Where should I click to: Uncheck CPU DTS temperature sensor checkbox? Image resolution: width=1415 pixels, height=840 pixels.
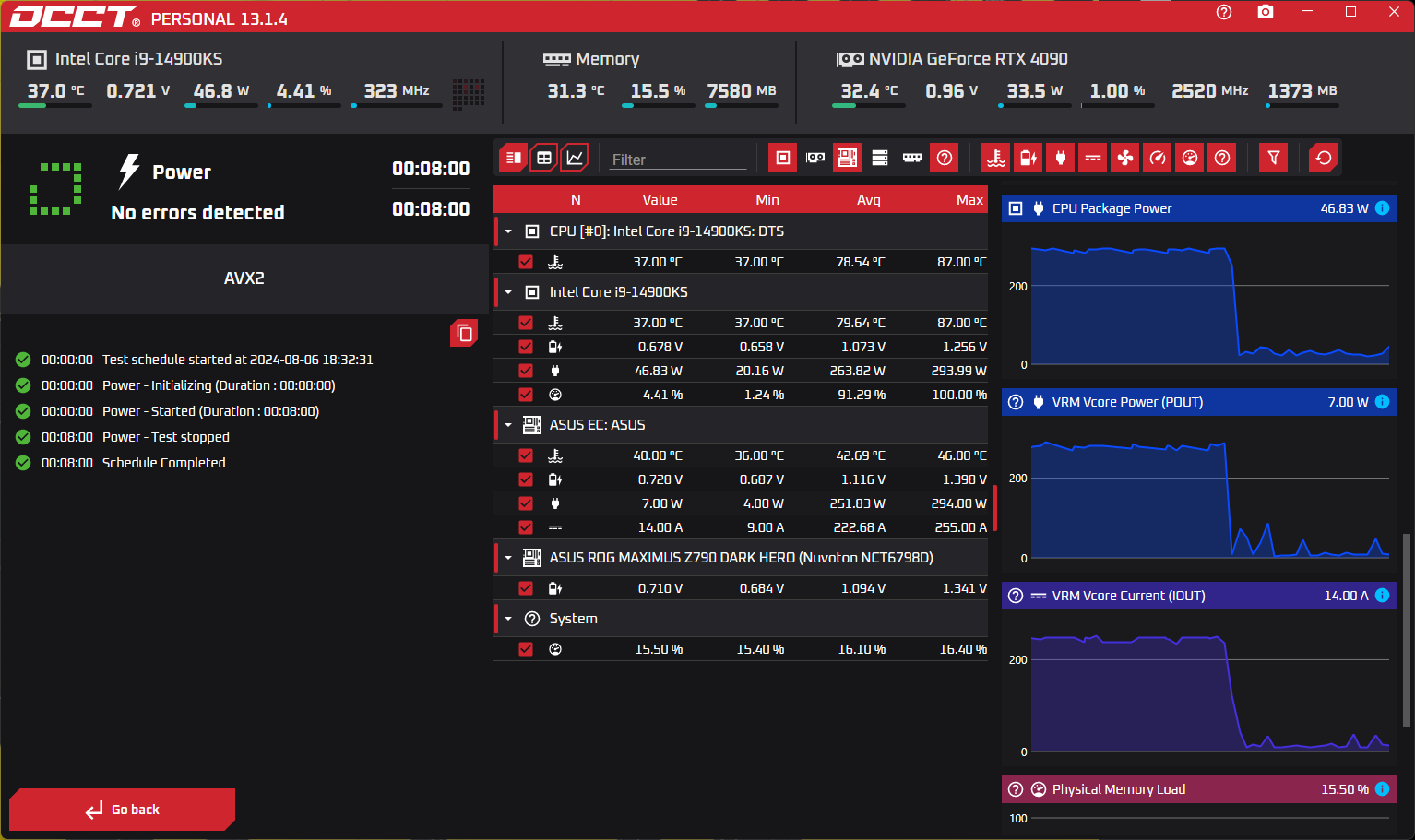(526, 262)
